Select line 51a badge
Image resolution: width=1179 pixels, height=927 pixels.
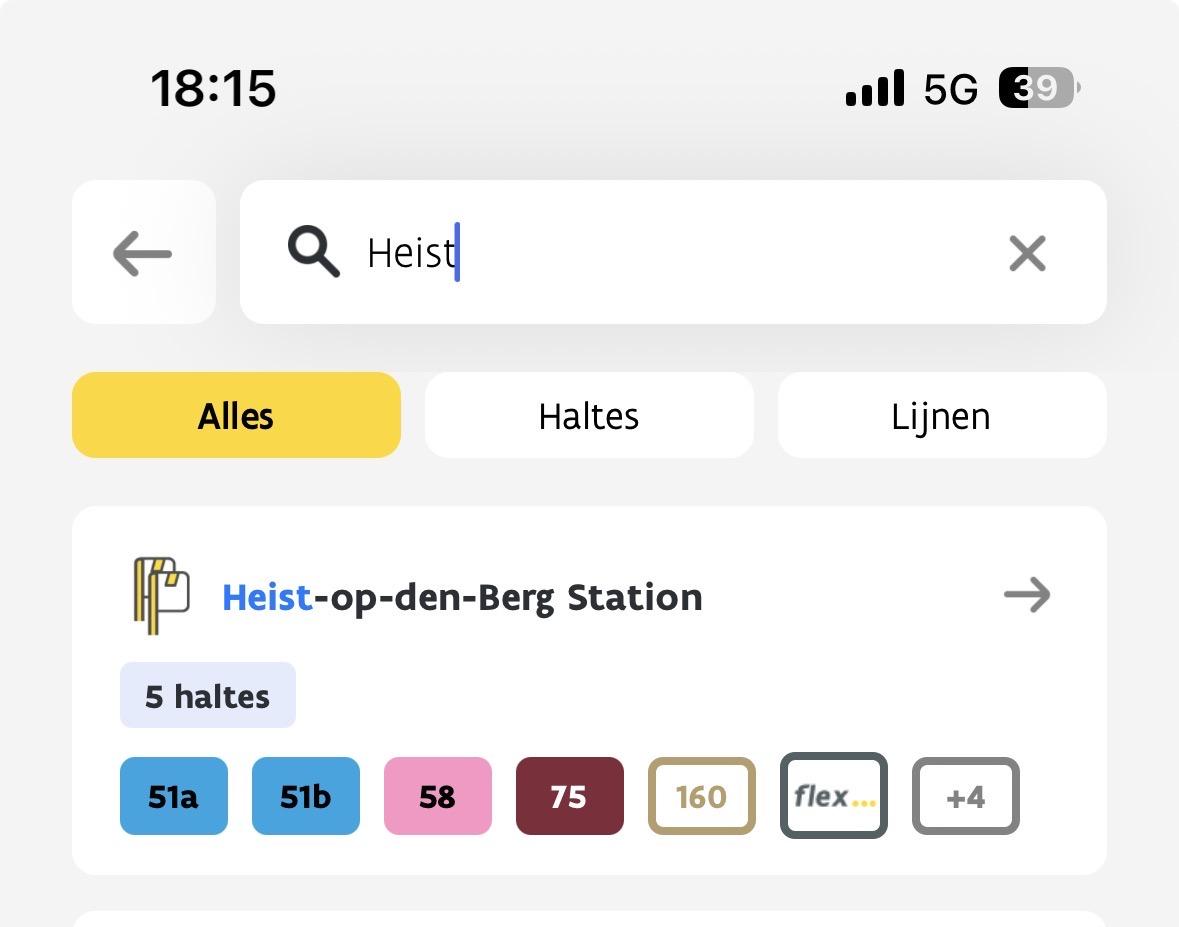click(173, 796)
